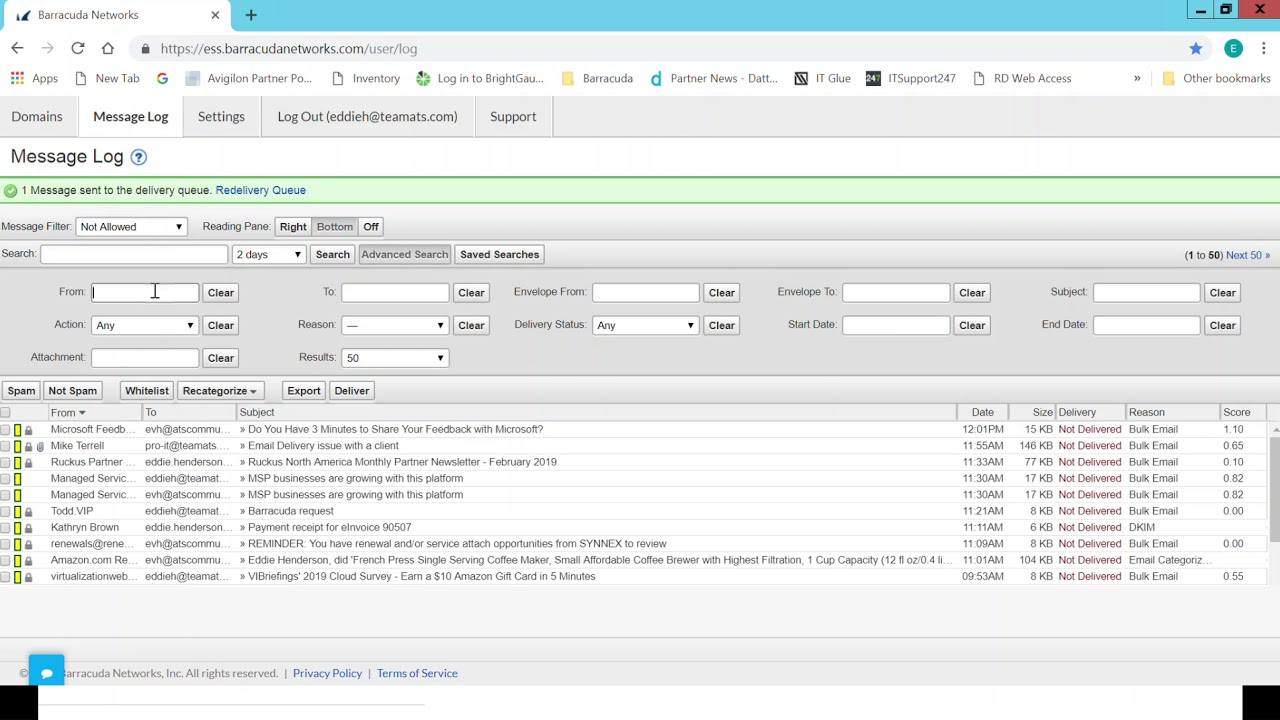The width and height of the screenshot is (1280, 720).
Task: Open the Other bookmarks folder
Action: 1216,78
